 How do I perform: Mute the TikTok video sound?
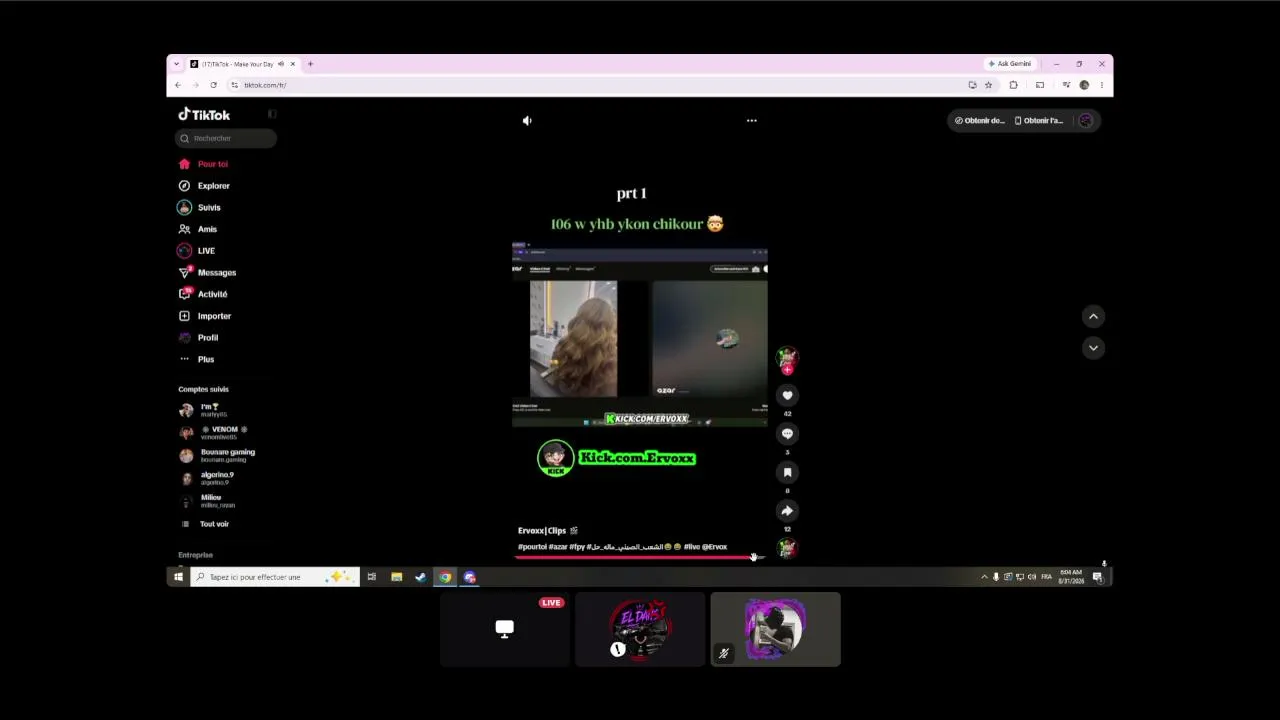point(527,121)
